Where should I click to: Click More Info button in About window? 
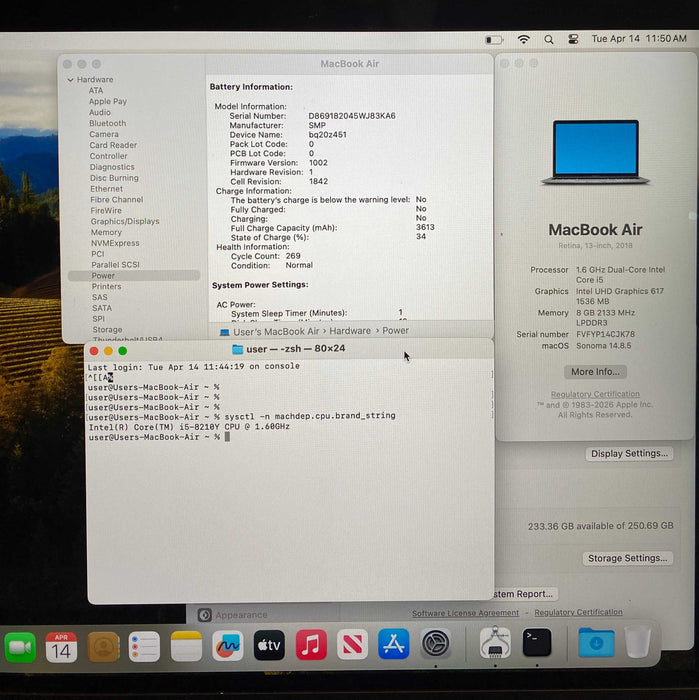coord(595,372)
